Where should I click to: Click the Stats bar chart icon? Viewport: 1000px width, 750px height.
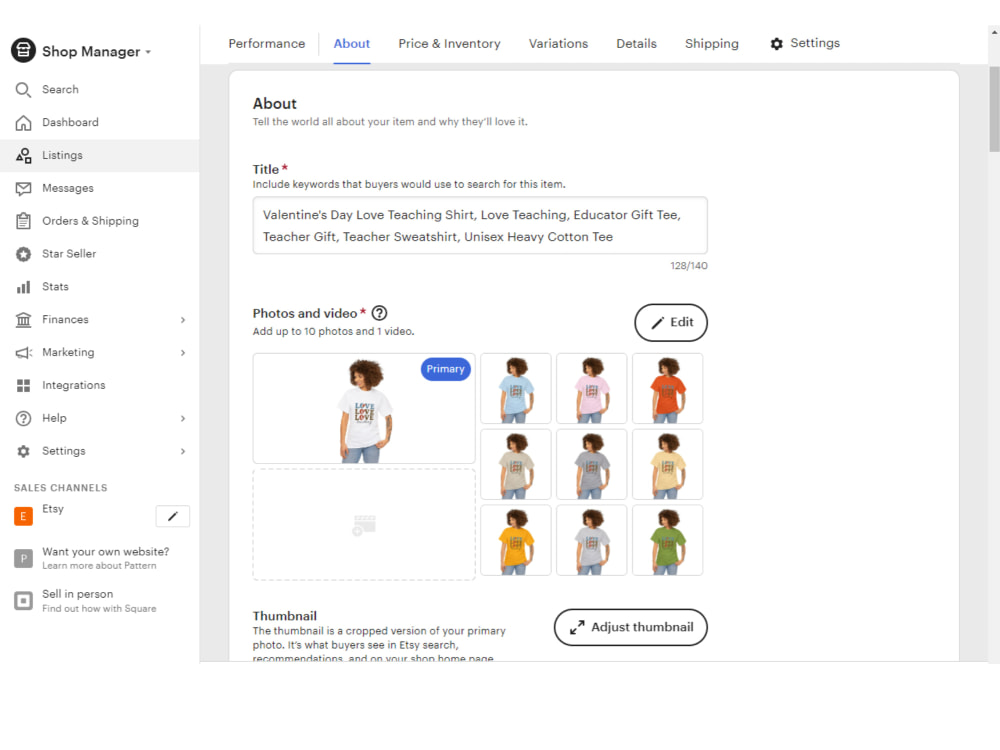tap(23, 287)
